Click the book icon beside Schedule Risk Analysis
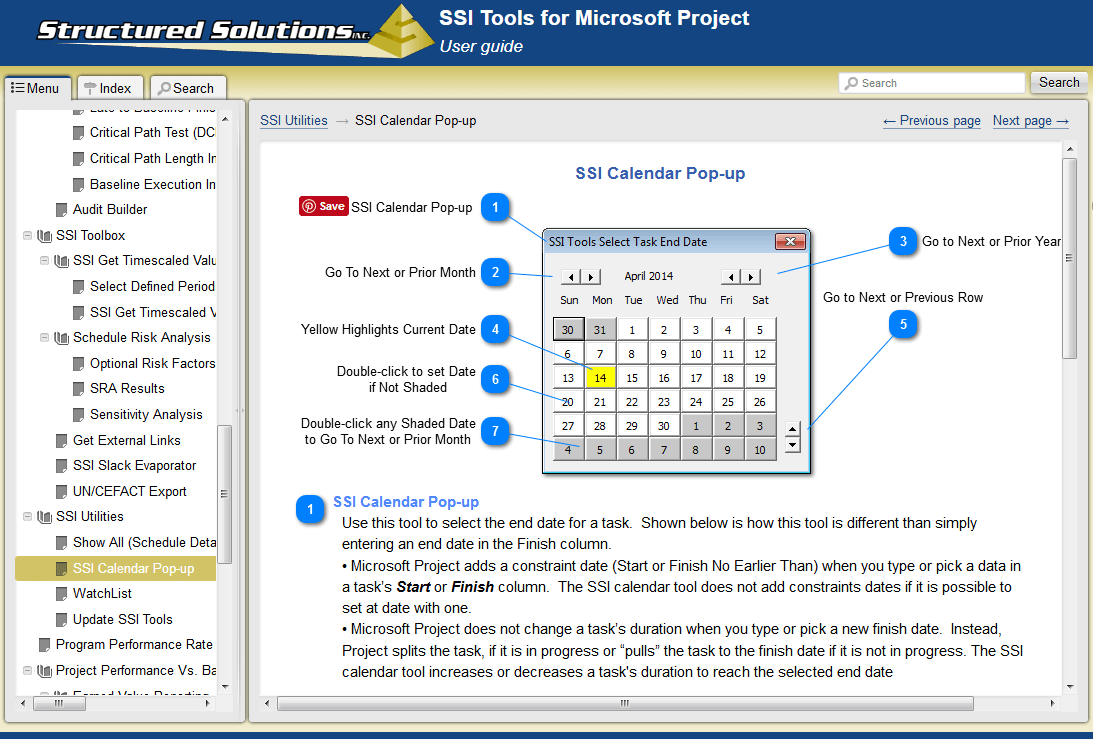 tap(61, 338)
